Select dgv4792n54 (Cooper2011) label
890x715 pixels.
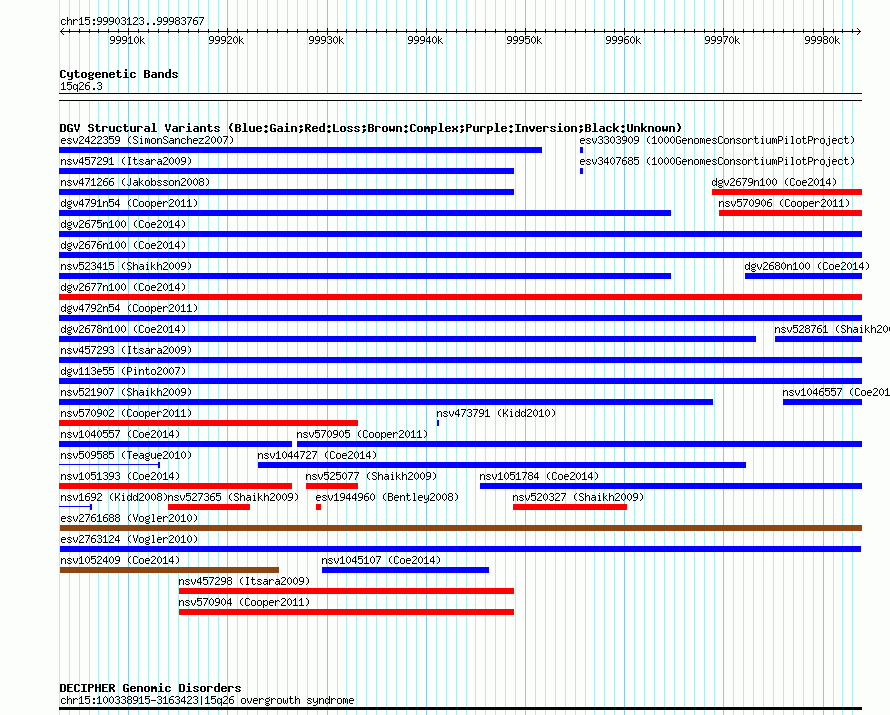click(129, 308)
